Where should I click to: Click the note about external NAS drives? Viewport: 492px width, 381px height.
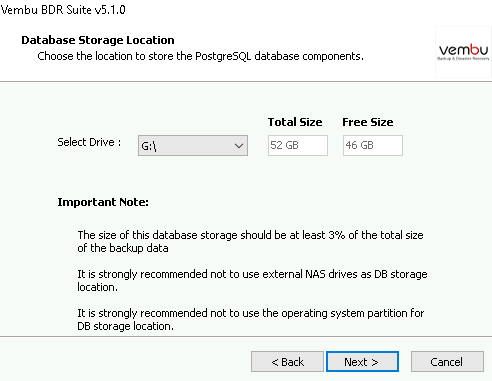252,280
